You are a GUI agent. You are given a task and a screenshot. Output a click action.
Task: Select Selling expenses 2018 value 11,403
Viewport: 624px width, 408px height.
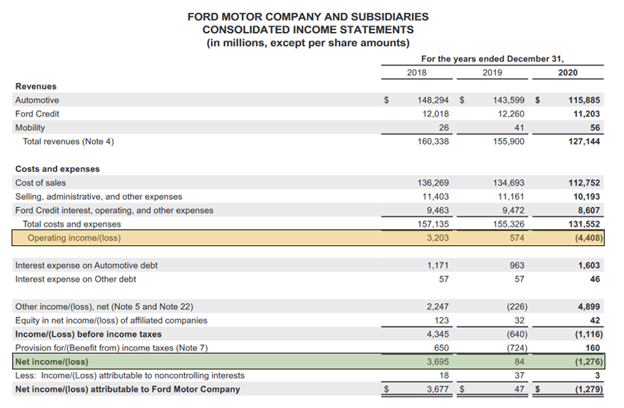(435, 197)
